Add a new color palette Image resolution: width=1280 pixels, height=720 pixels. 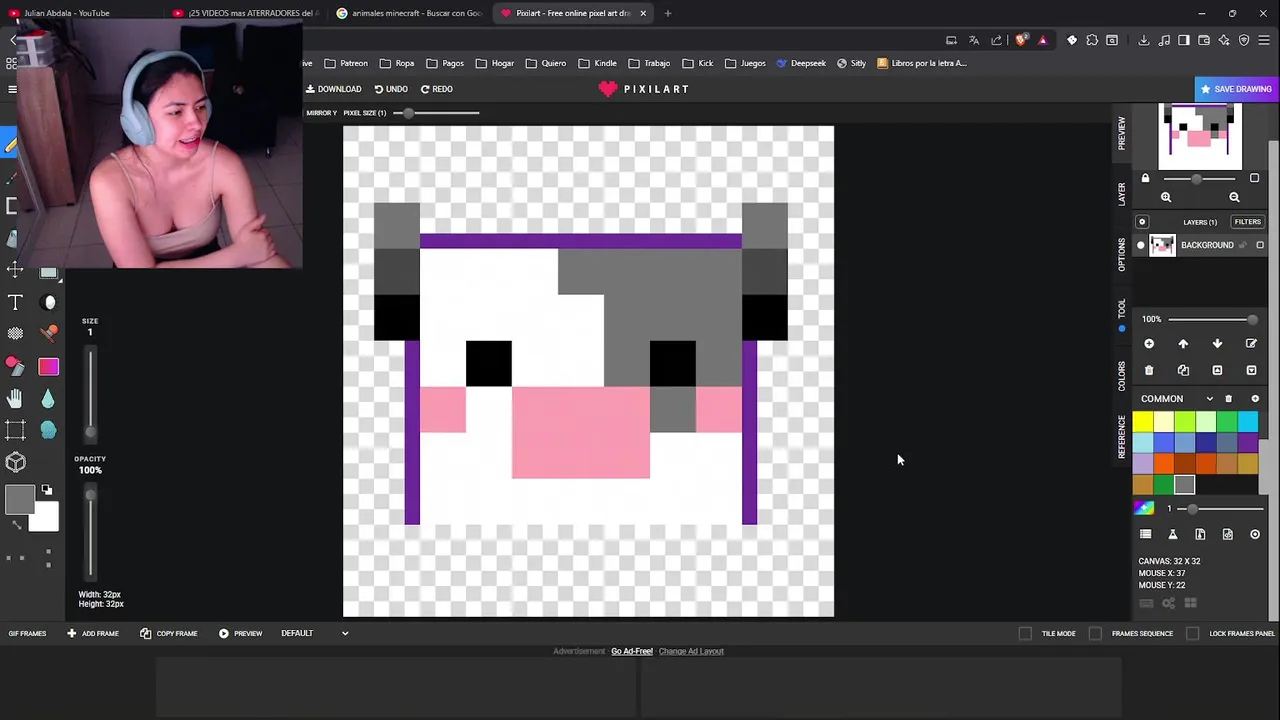pos(1255,399)
